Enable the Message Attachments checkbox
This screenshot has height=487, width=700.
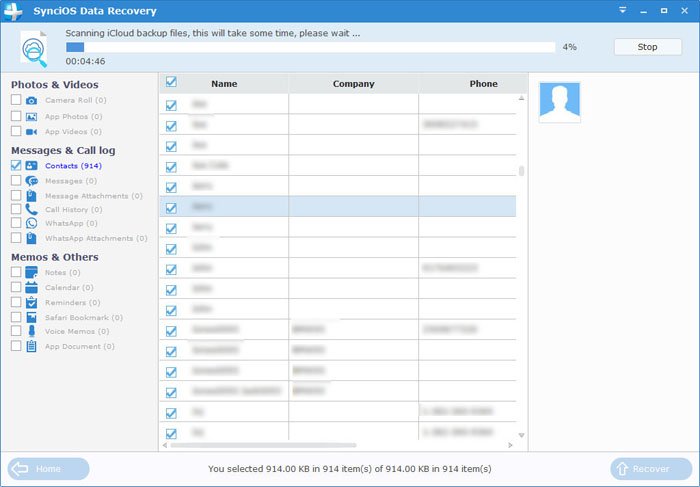tap(16, 196)
